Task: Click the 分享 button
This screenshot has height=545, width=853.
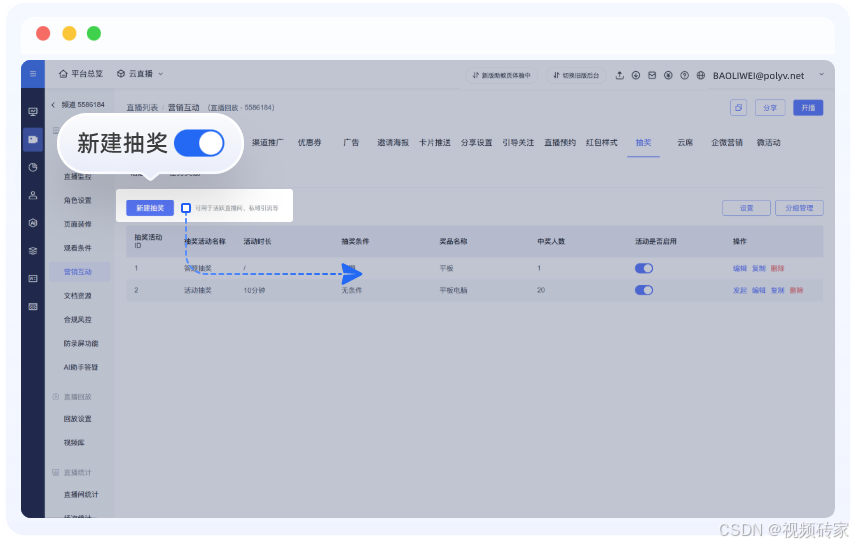Action: click(x=770, y=108)
